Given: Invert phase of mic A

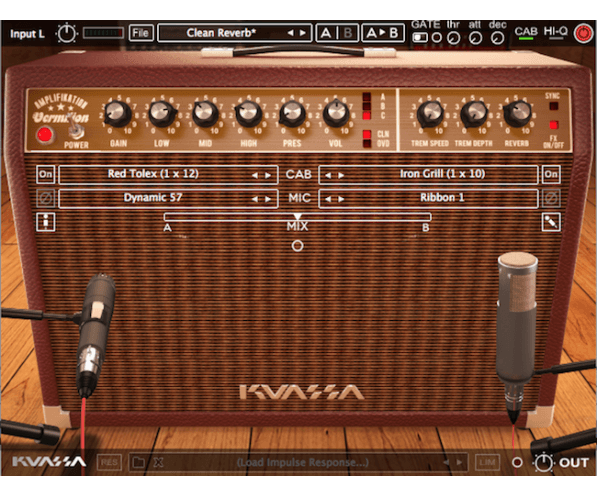Looking at the screenshot, I should pos(46,198).
